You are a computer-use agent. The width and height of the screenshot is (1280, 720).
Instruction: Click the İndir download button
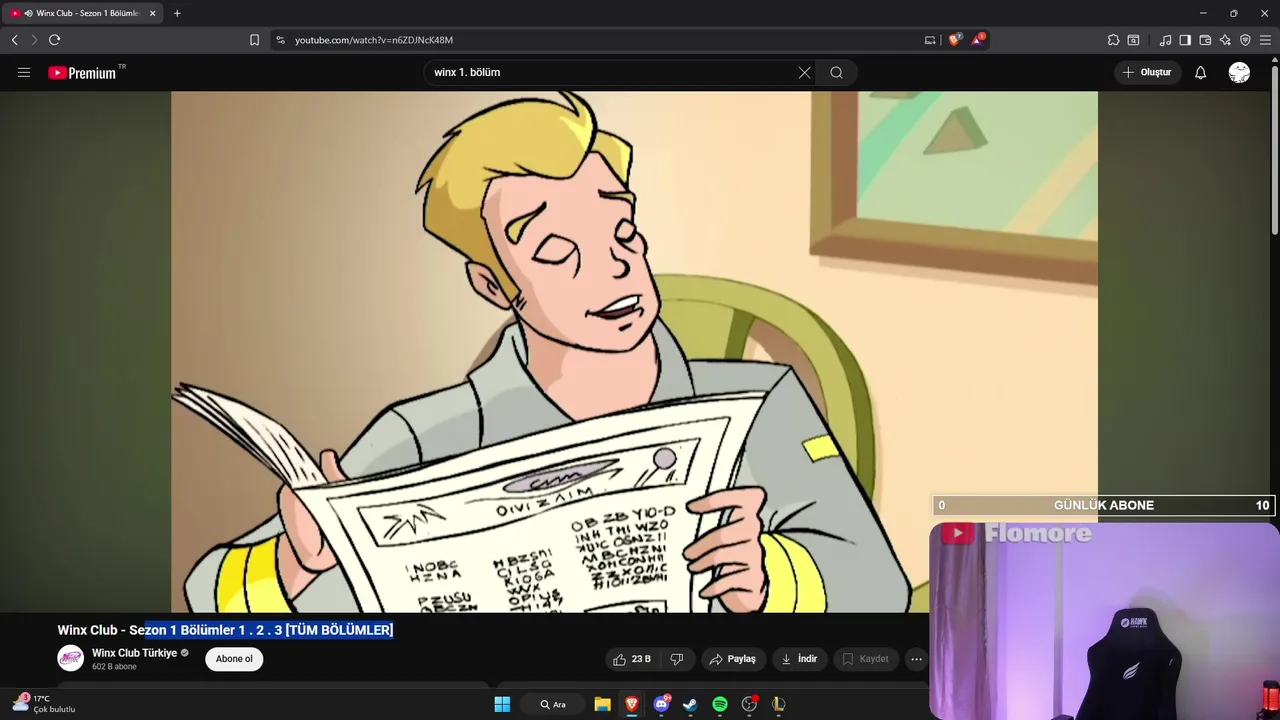[x=799, y=659]
